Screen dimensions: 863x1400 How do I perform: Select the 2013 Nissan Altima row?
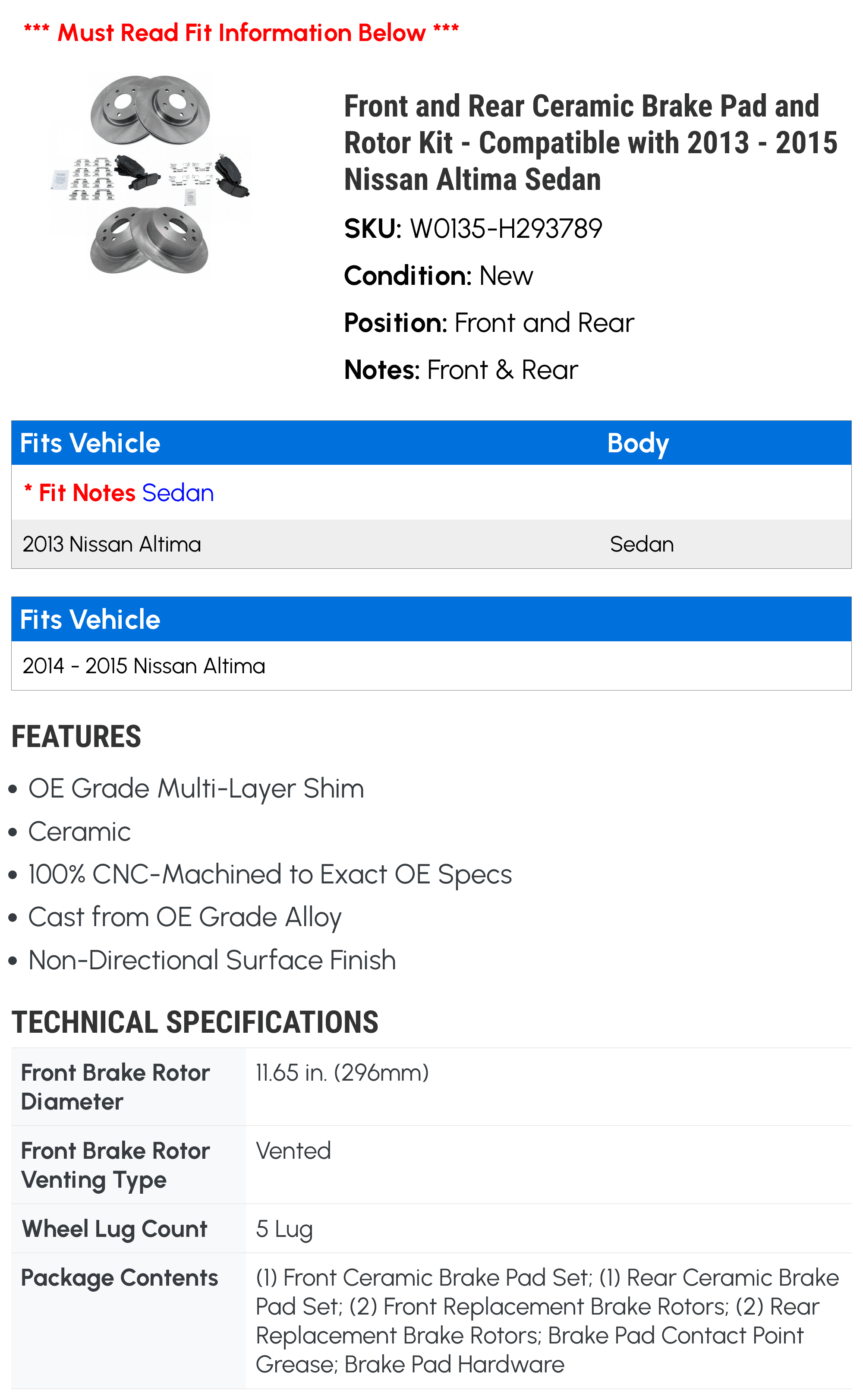point(431,544)
